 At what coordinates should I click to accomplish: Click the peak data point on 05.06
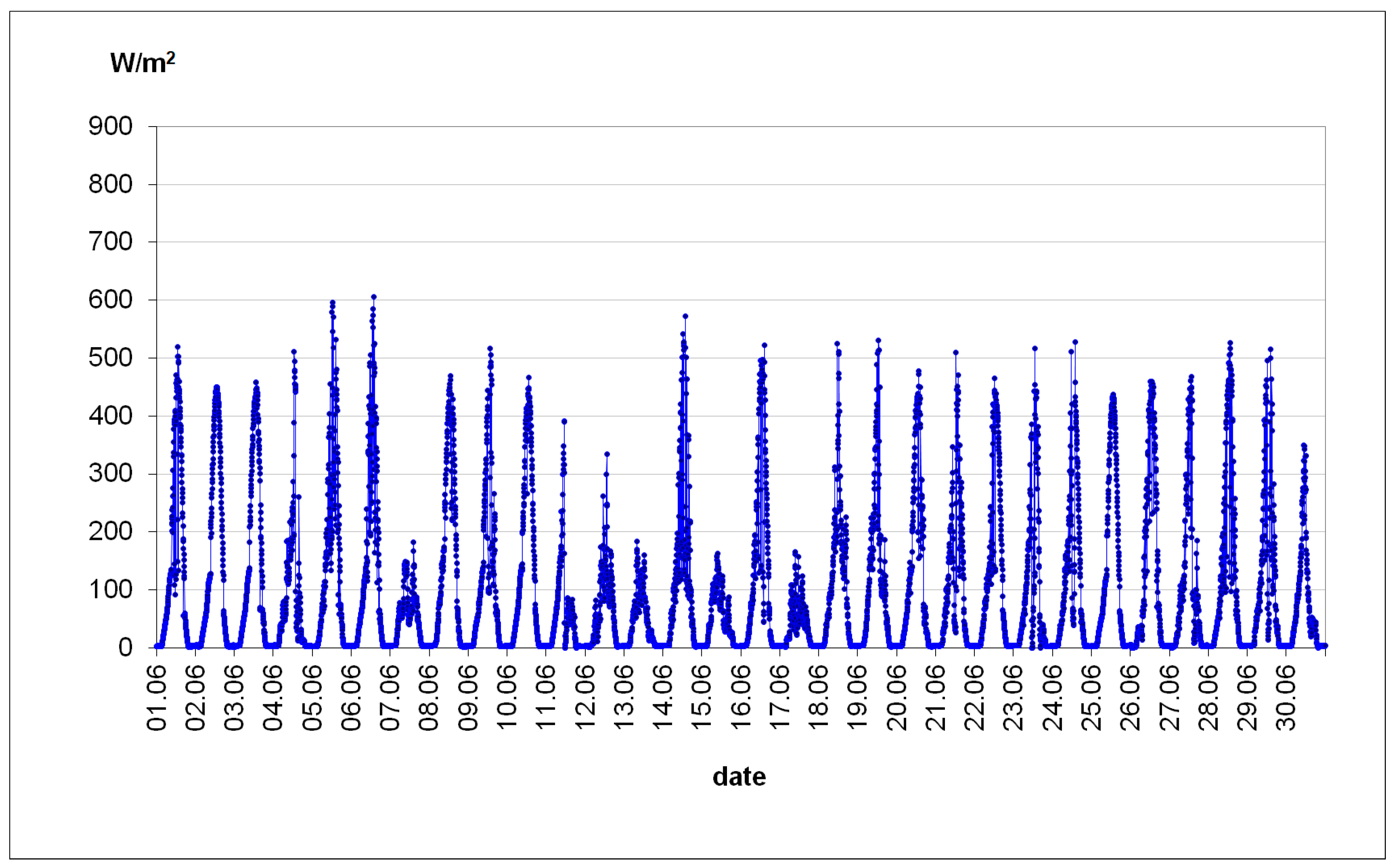(x=333, y=303)
